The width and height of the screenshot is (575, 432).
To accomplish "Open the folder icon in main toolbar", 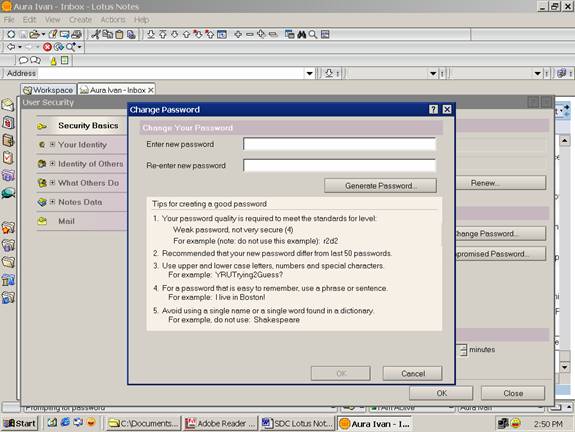I will pos(34,34).
